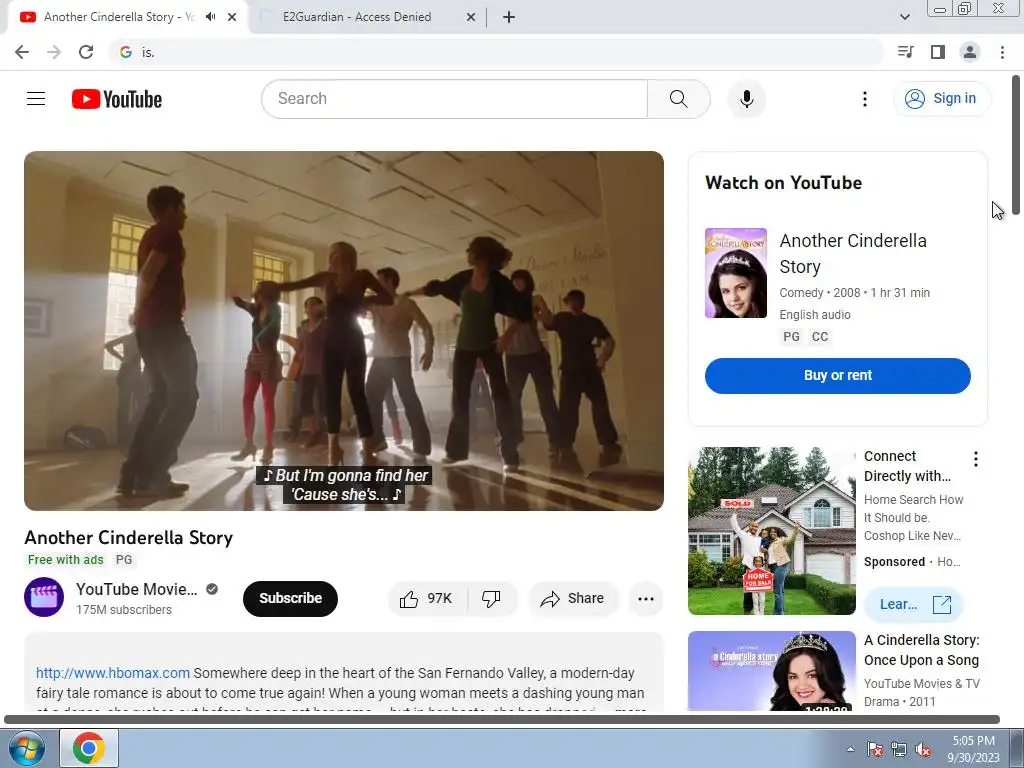Click the 'Another Cinderella Story' video title
The width and height of the screenshot is (1024, 768).
click(129, 537)
